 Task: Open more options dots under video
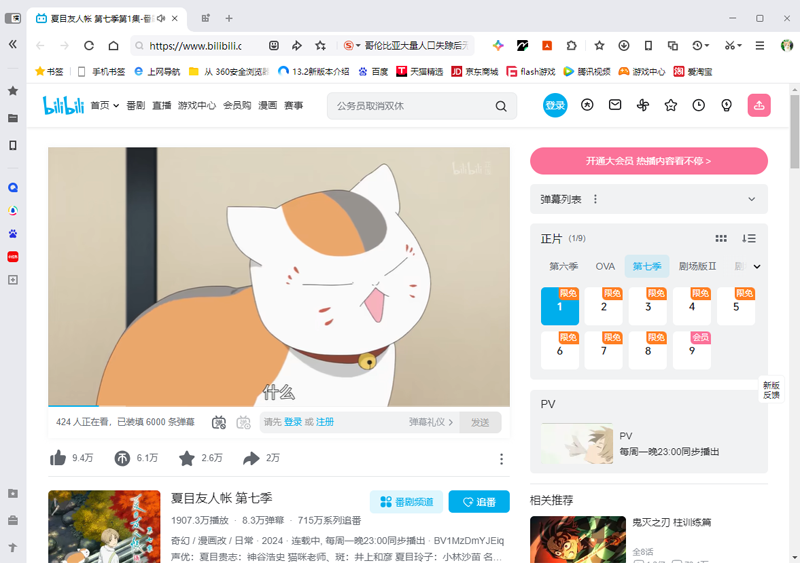pos(502,459)
